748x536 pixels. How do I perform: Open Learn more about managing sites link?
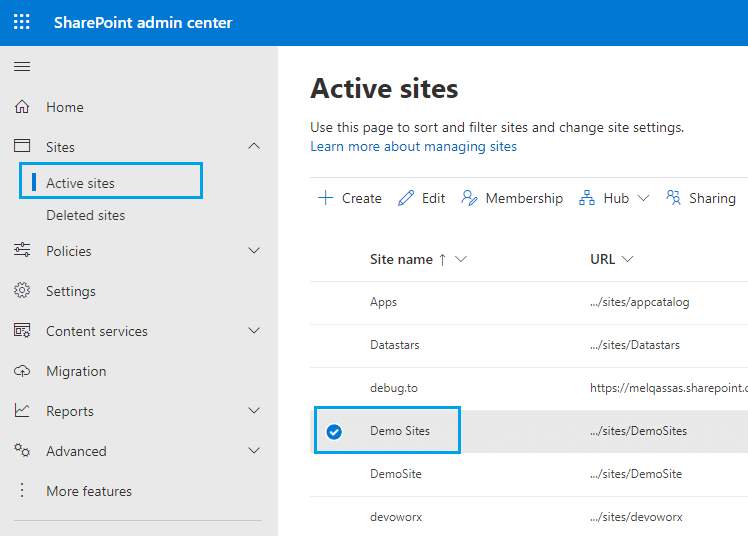coord(413,146)
